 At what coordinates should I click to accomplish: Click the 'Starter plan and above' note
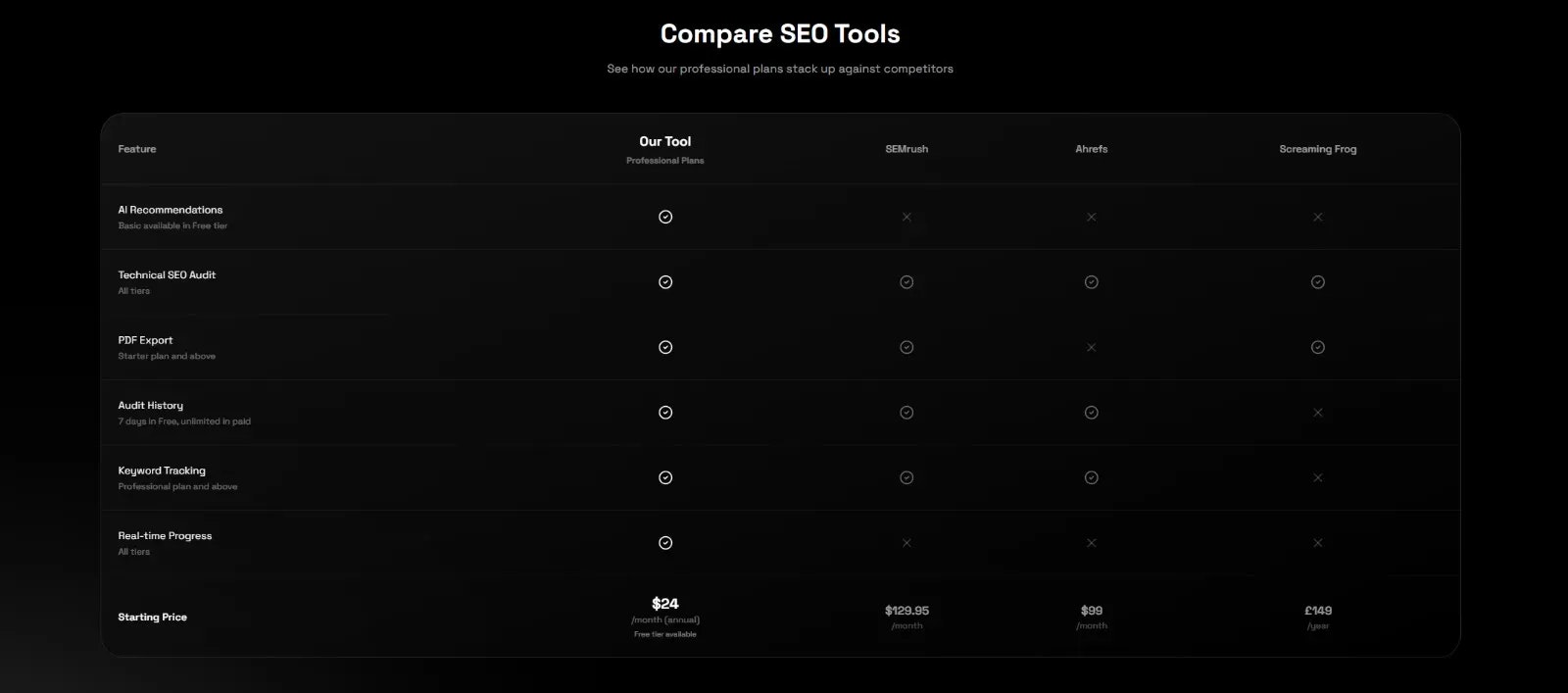pyautogui.click(x=167, y=356)
